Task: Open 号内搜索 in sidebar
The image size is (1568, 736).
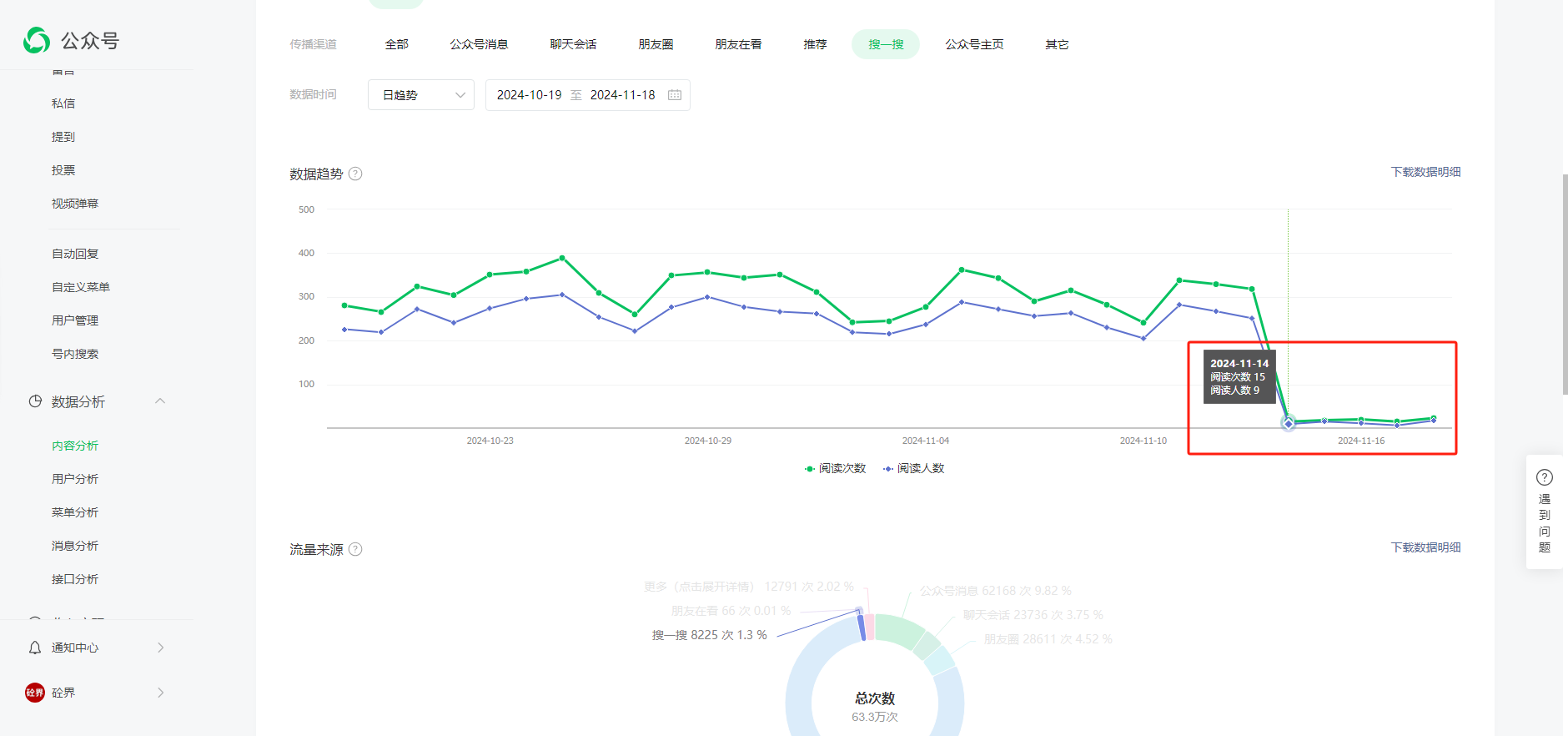Action: [75, 354]
